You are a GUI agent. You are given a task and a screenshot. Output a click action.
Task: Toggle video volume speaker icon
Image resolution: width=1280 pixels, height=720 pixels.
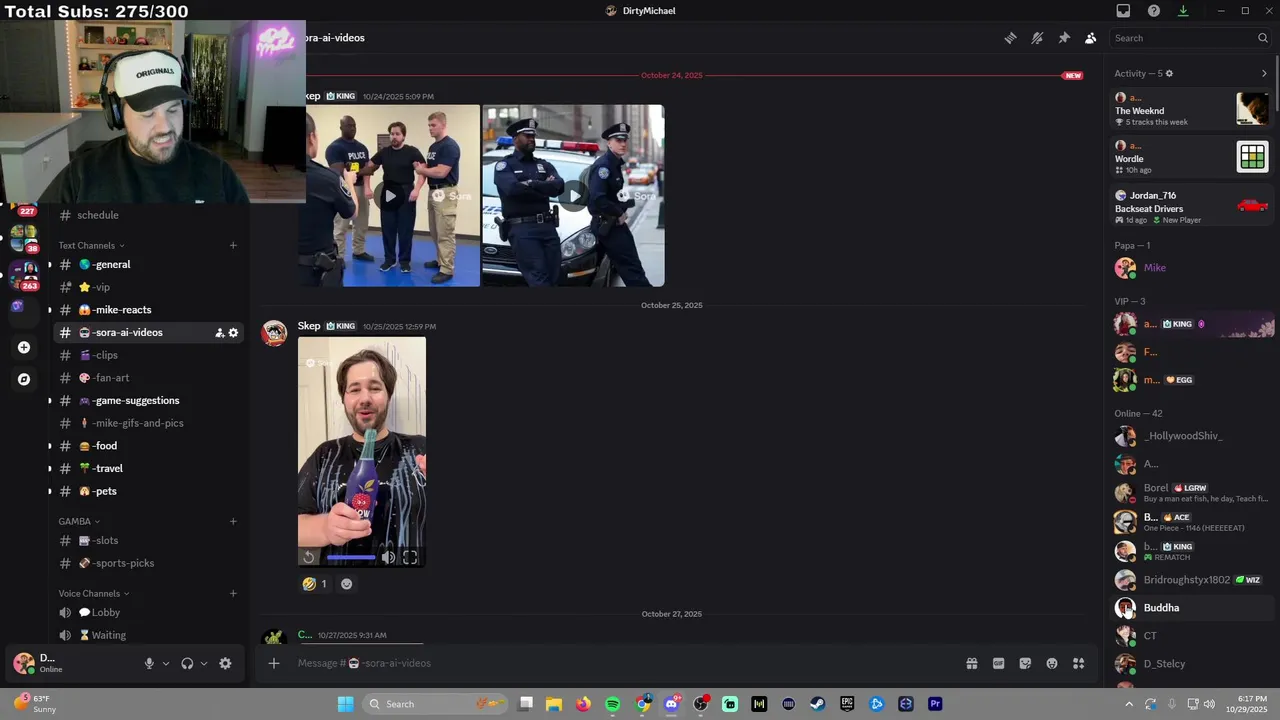(x=388, y=558)
